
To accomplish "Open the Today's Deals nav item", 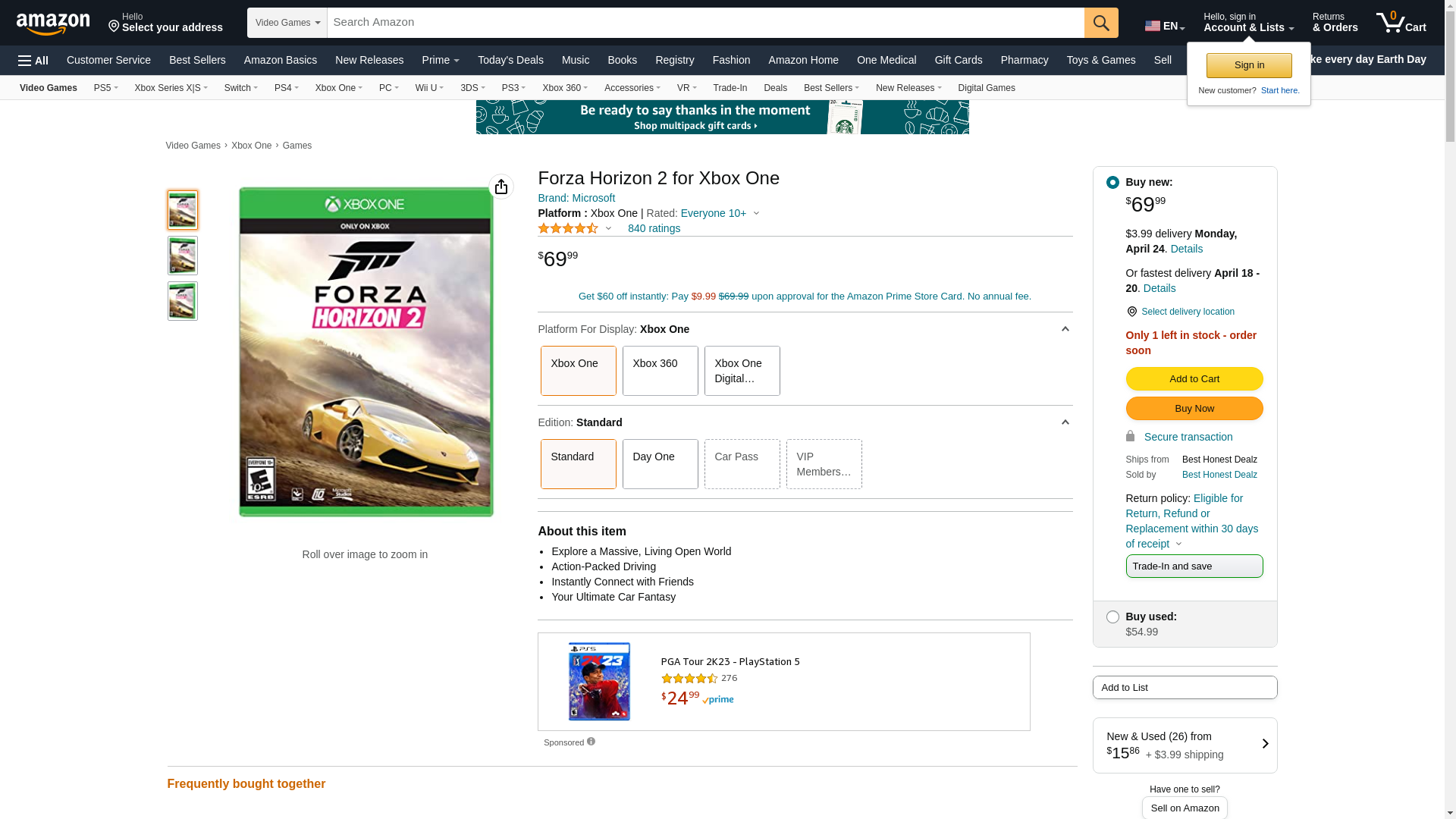I will point(510,60).
